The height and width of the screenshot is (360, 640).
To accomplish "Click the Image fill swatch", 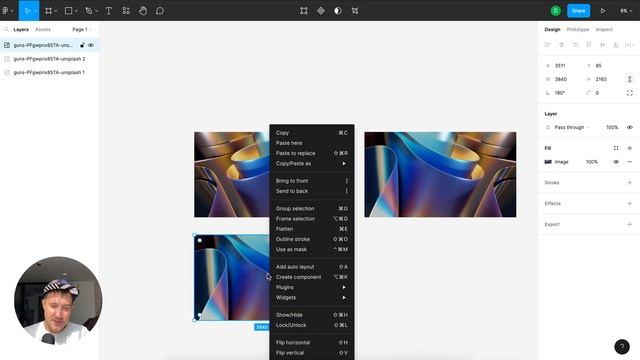I will click(548, 162).
